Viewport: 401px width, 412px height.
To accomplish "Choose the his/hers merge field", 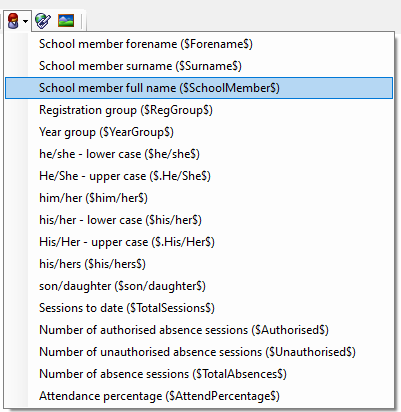I will 199,264.
